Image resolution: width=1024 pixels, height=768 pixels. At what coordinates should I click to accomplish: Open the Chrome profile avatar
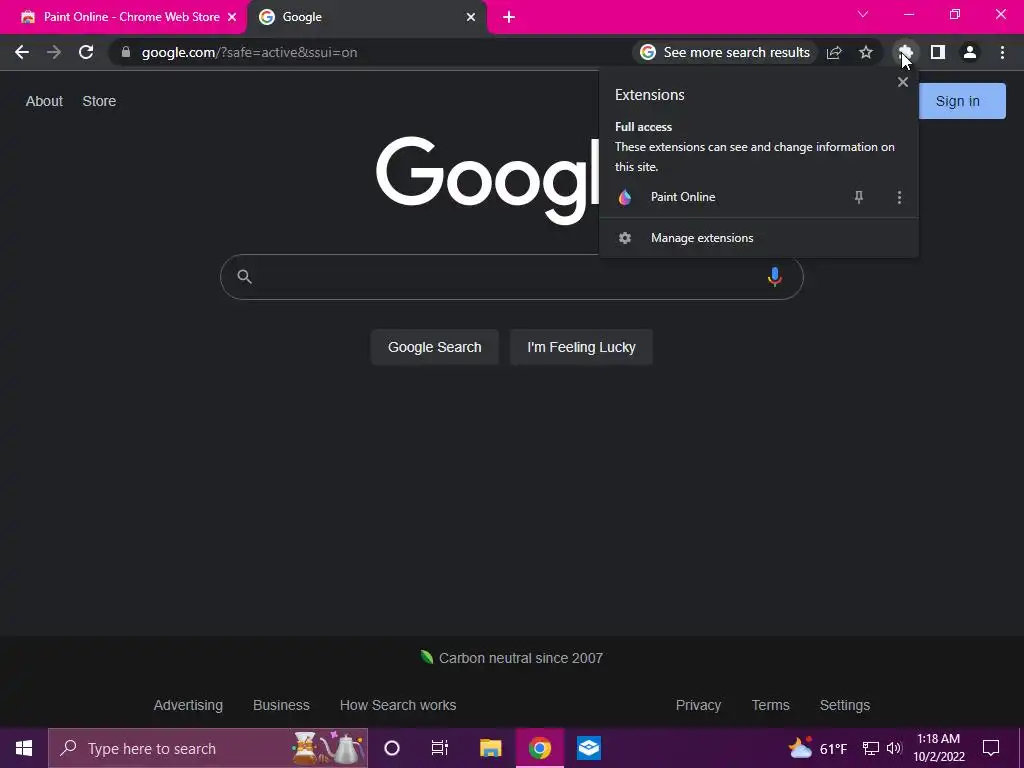pos(970,52)
